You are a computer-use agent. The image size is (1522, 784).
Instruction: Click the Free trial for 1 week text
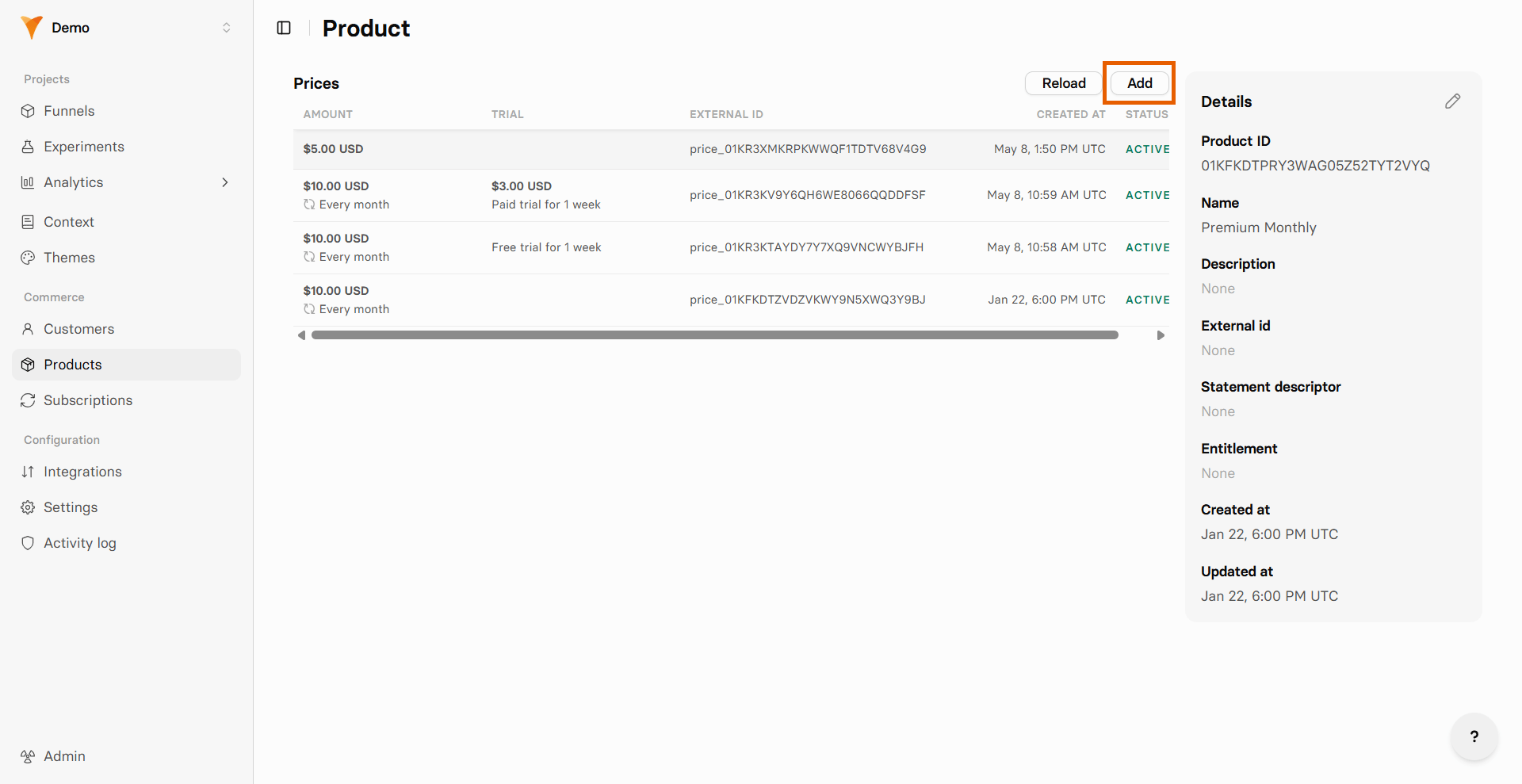pyautogui.click(x=546, y=247)
